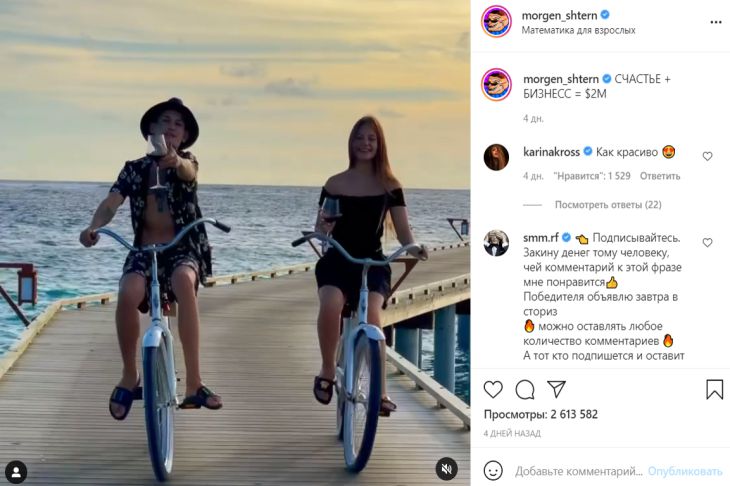Click "Ответить" under karinakross comment
This screenshot has width=730, height=486.
[x=660, y=176]
